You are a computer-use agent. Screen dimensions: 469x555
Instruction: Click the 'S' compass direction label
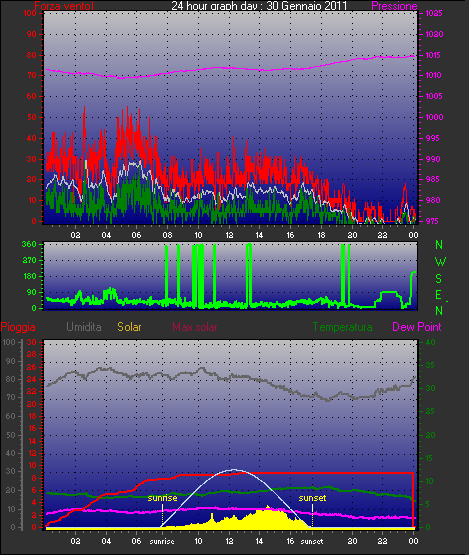point(439,279)
